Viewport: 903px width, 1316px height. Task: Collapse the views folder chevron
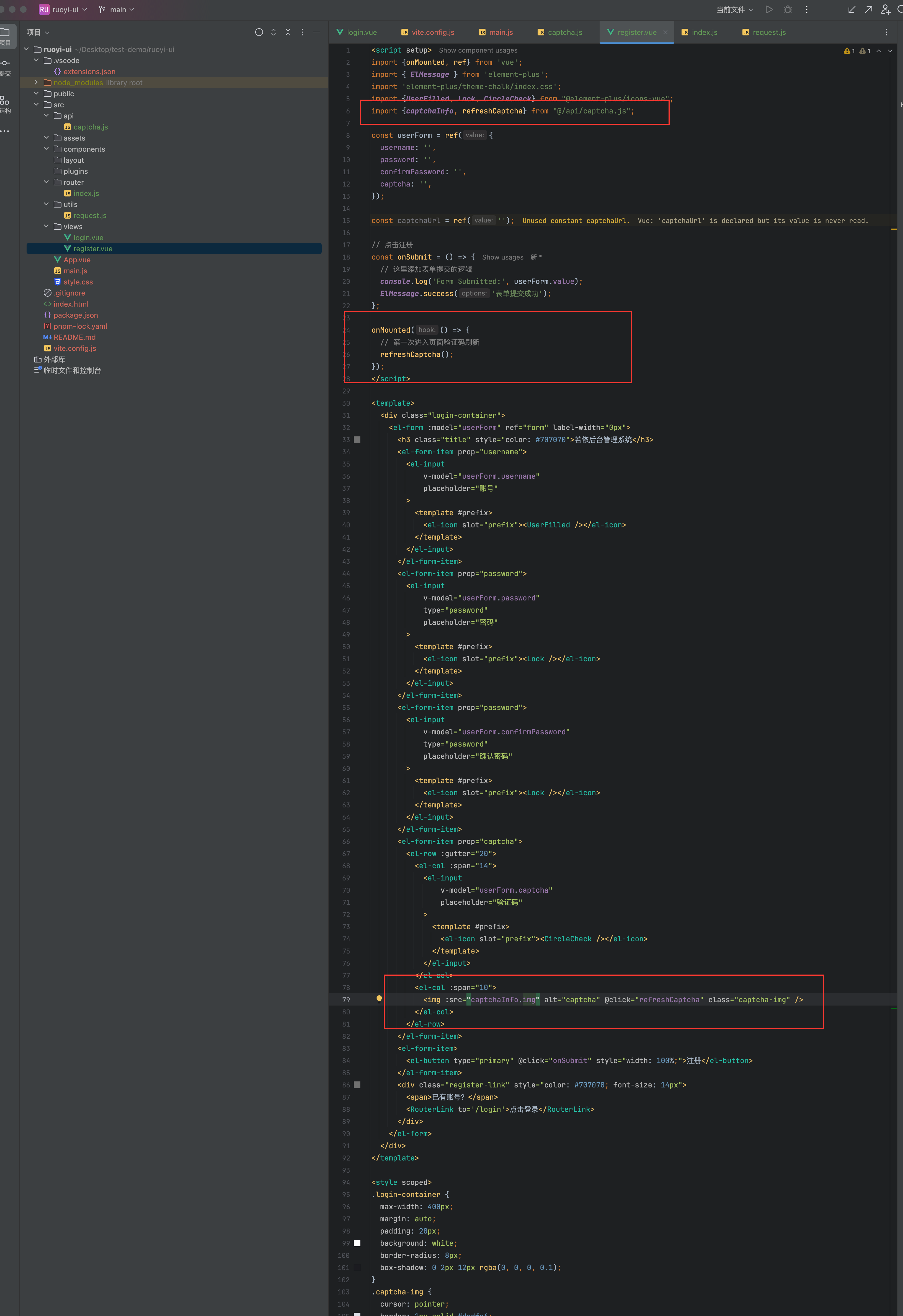tap(47, 226)
